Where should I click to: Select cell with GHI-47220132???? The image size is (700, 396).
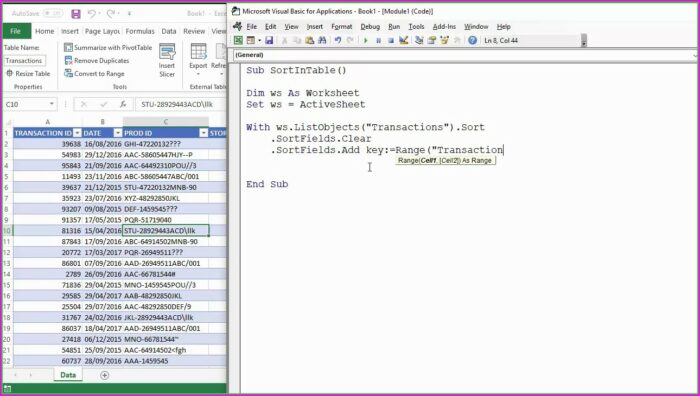click(166, 144)
